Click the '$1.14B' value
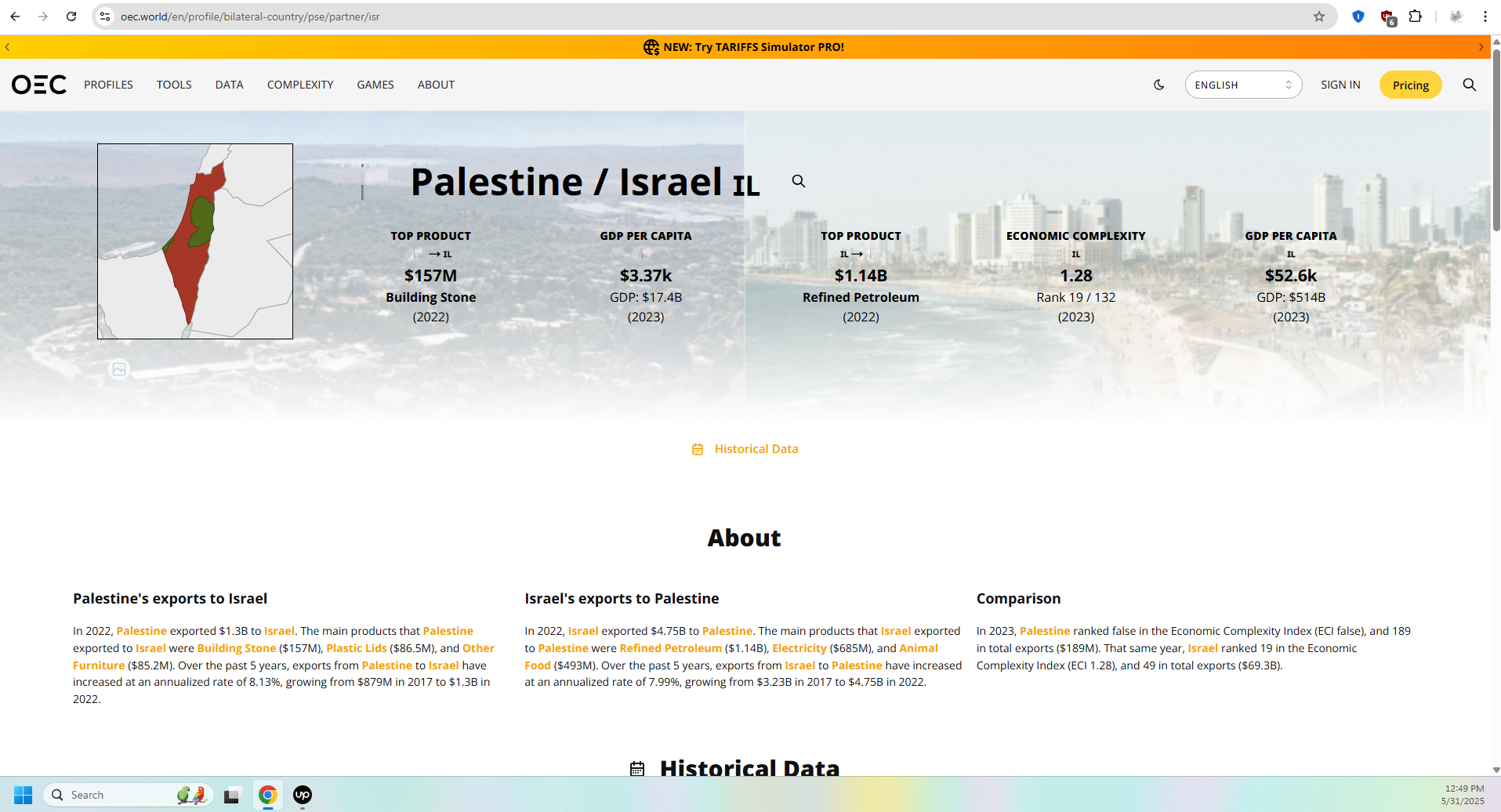 click(861, 276)
